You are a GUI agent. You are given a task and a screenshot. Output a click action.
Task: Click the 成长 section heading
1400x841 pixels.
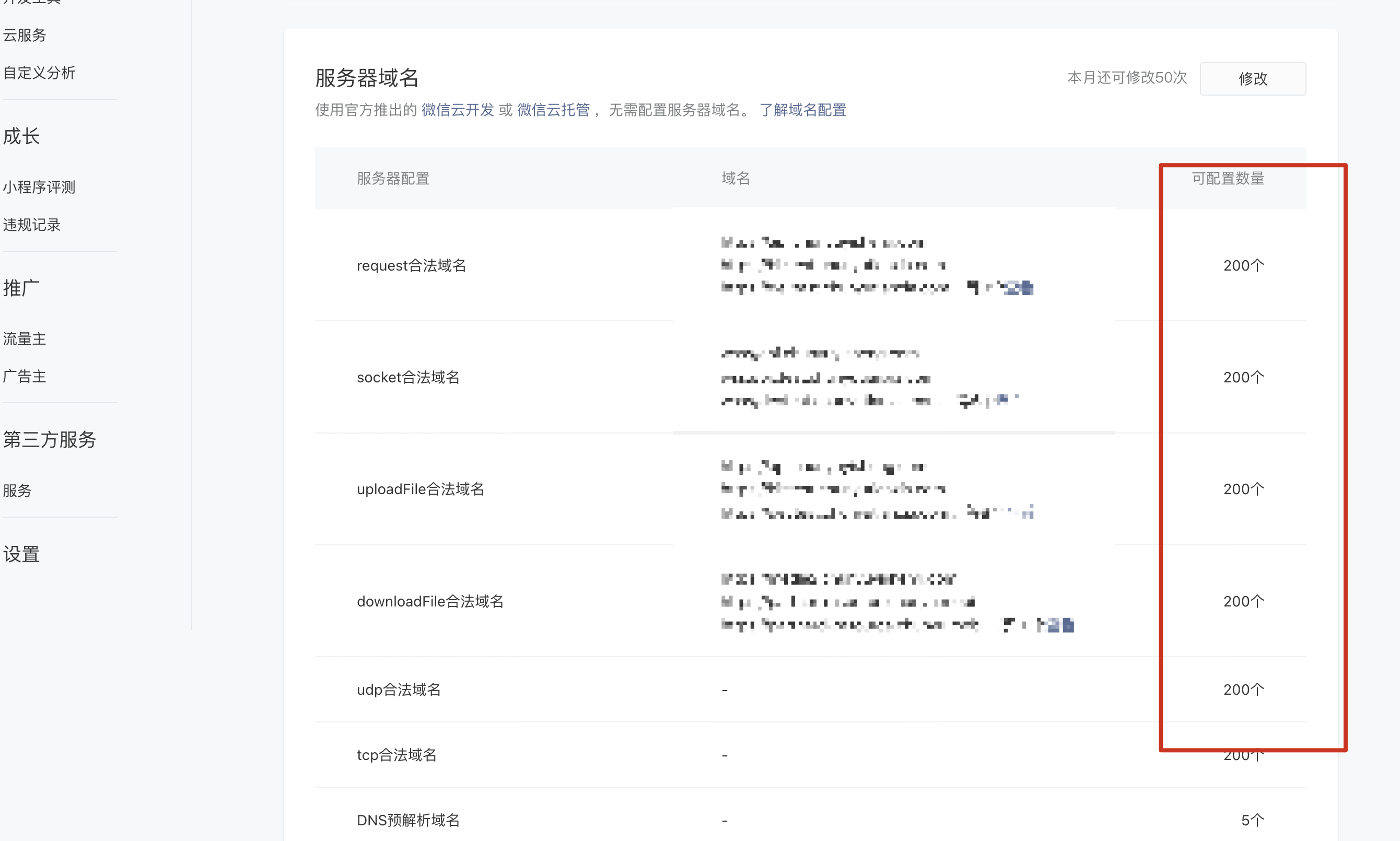[x=21, y=136]
